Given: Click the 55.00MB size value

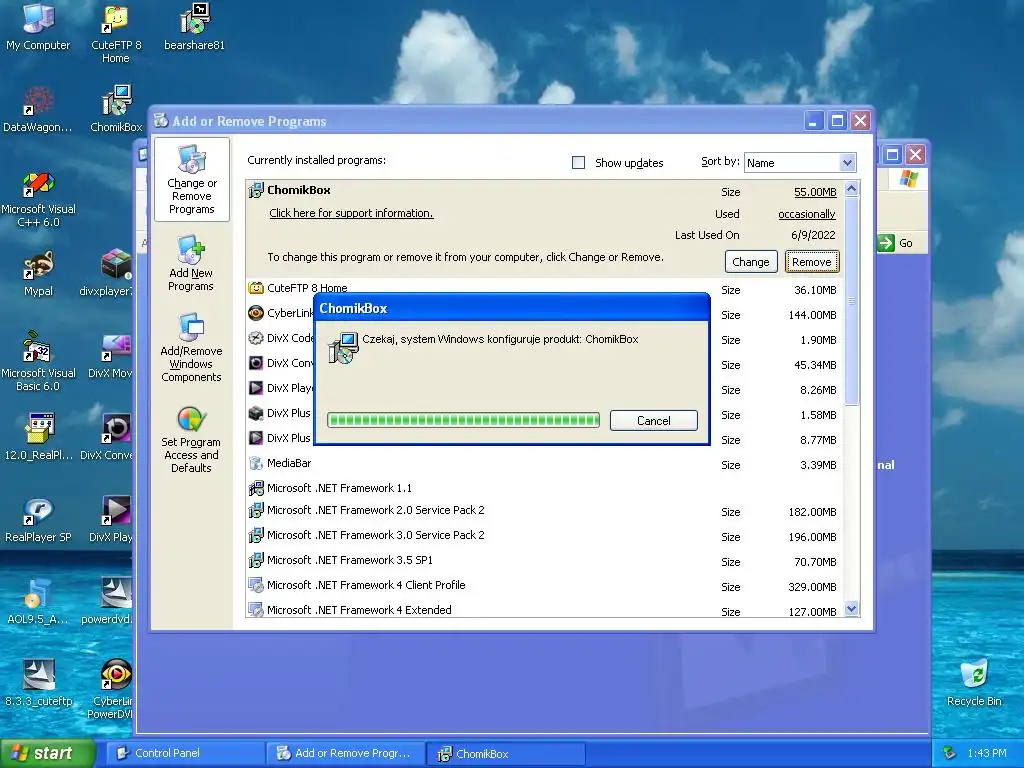Looking at the screenshot, I should click(x=815, y=192).
